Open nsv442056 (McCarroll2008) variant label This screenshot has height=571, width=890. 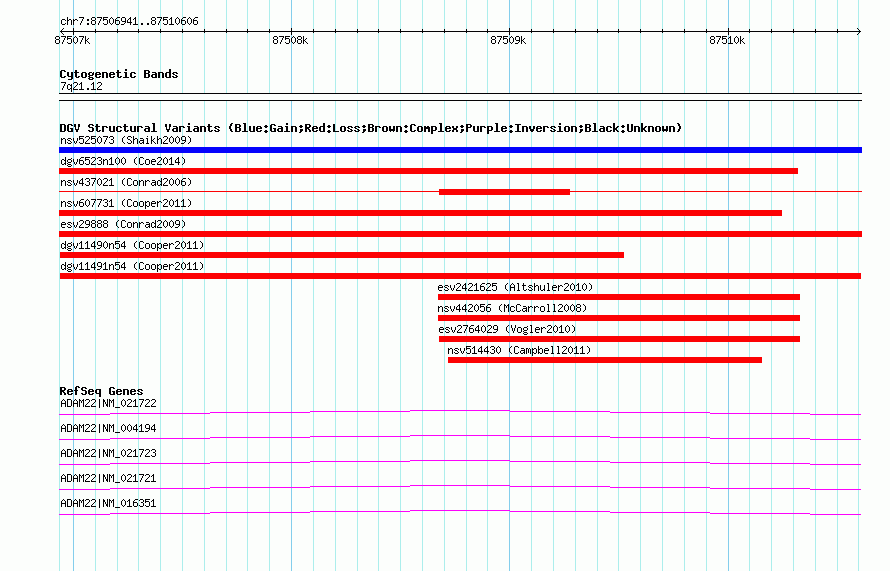[x=512, y=308]
